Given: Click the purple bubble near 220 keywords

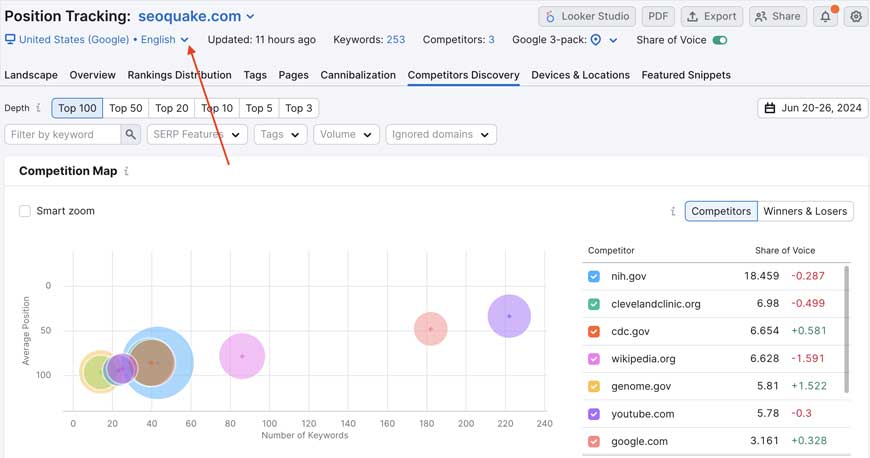Looking at the screenshot, I should [x=509, y=316].
